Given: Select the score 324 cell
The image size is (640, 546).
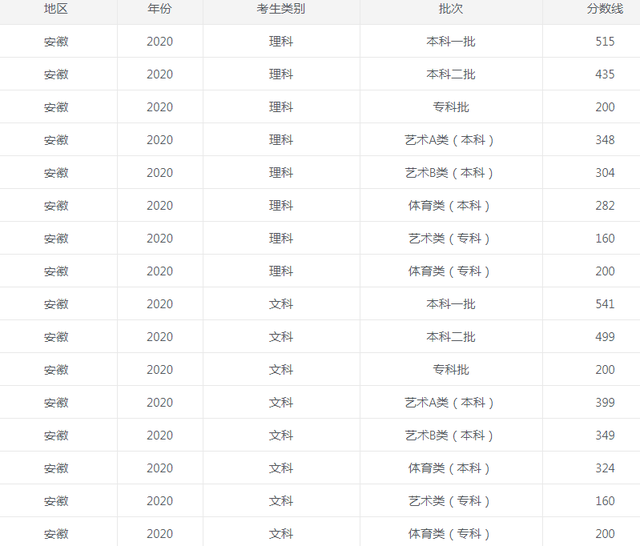Looking at the screenshot, I should 605,468.
